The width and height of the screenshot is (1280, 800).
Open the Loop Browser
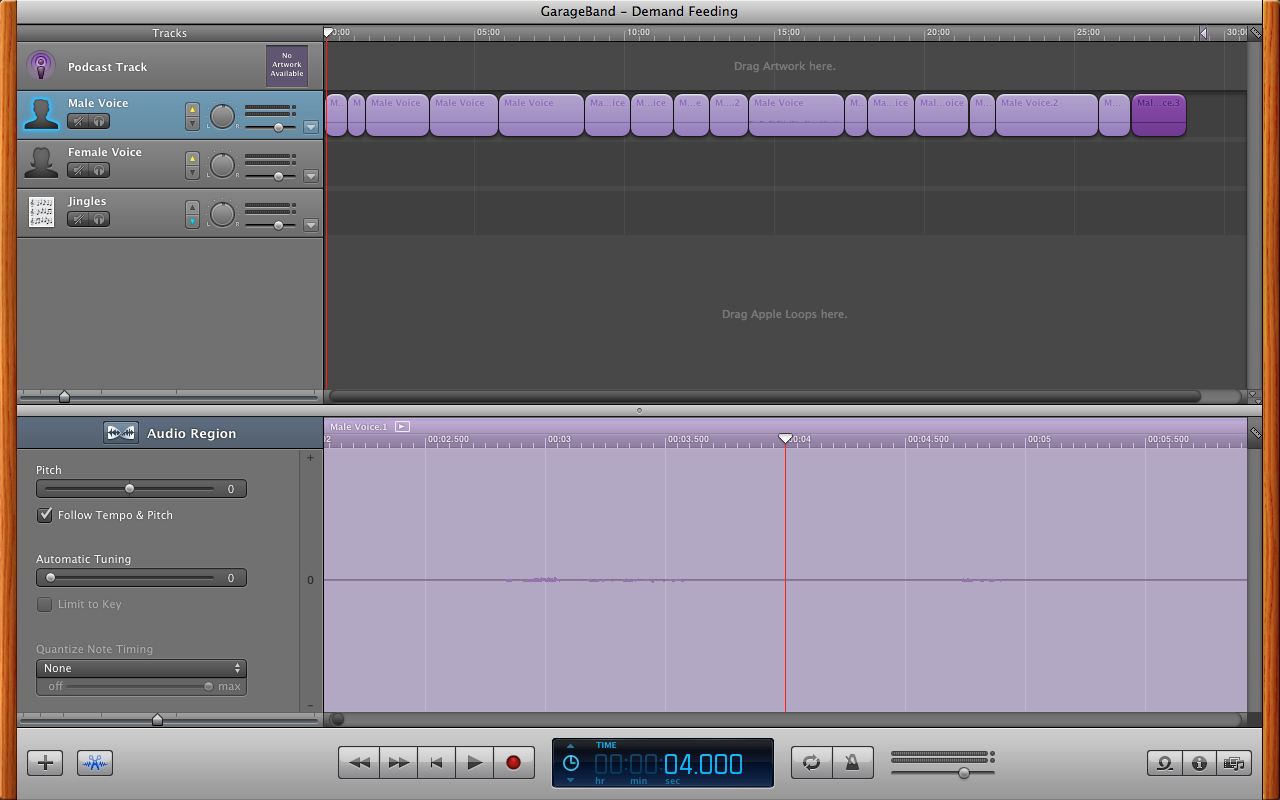coord(1165,763)
